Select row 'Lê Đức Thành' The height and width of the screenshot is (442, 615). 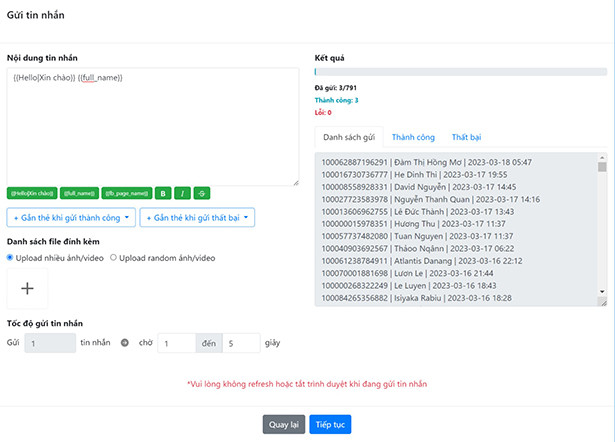tap(418, 212)
